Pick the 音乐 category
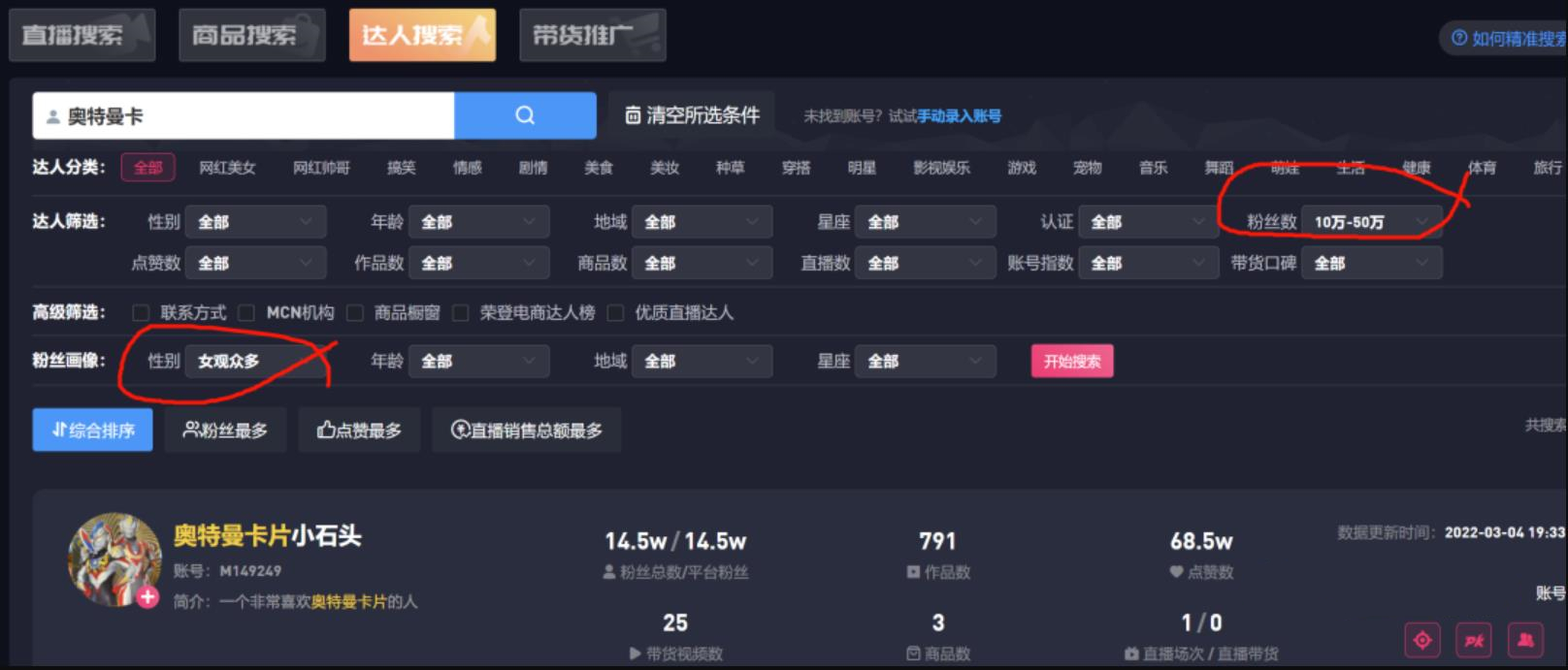Viewport: 1568px width, 670px height. point(1154,168)
